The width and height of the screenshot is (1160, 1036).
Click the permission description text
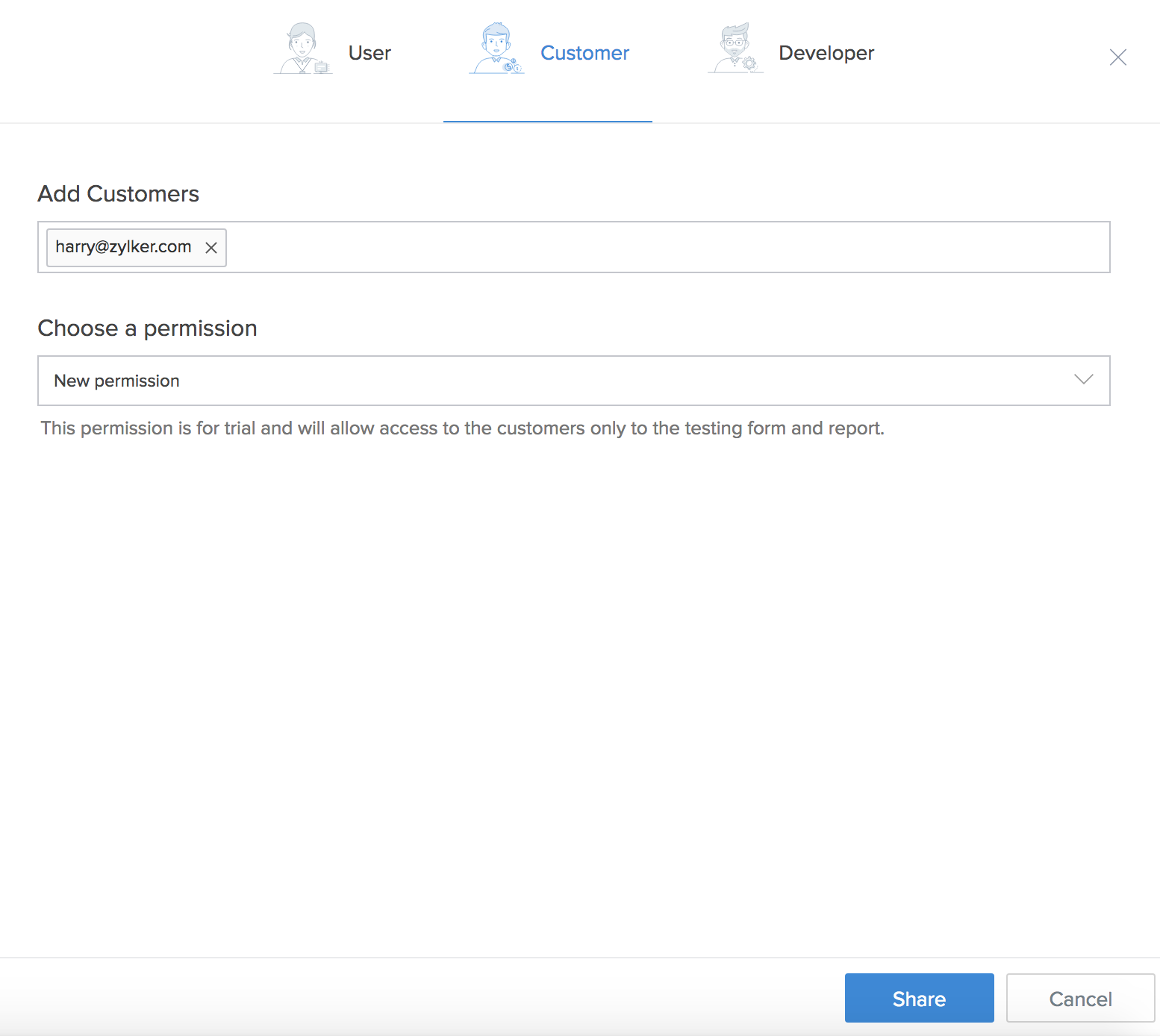click(x=462, y=428)
